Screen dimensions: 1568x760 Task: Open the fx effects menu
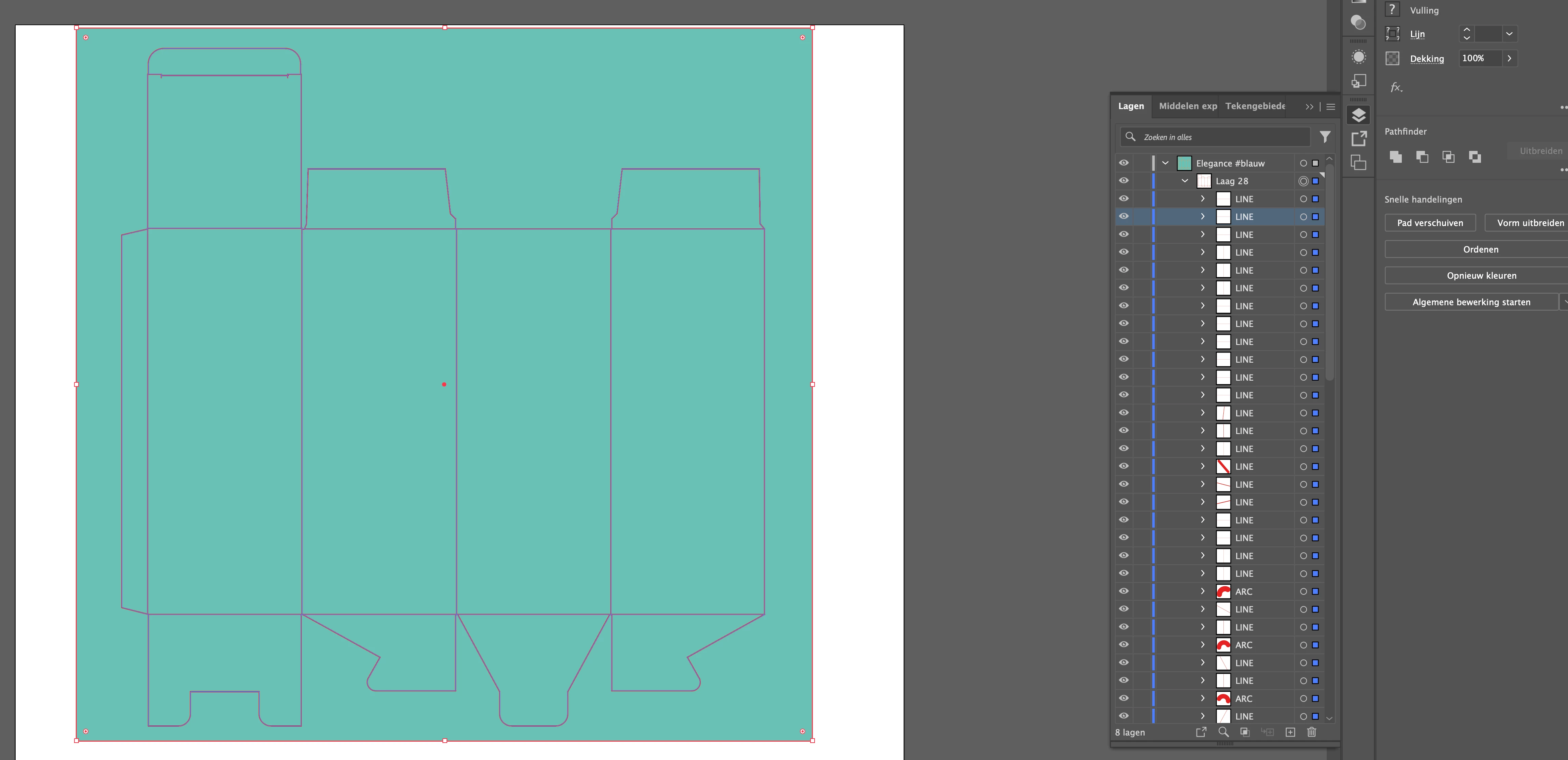(x=1396, y=88)
